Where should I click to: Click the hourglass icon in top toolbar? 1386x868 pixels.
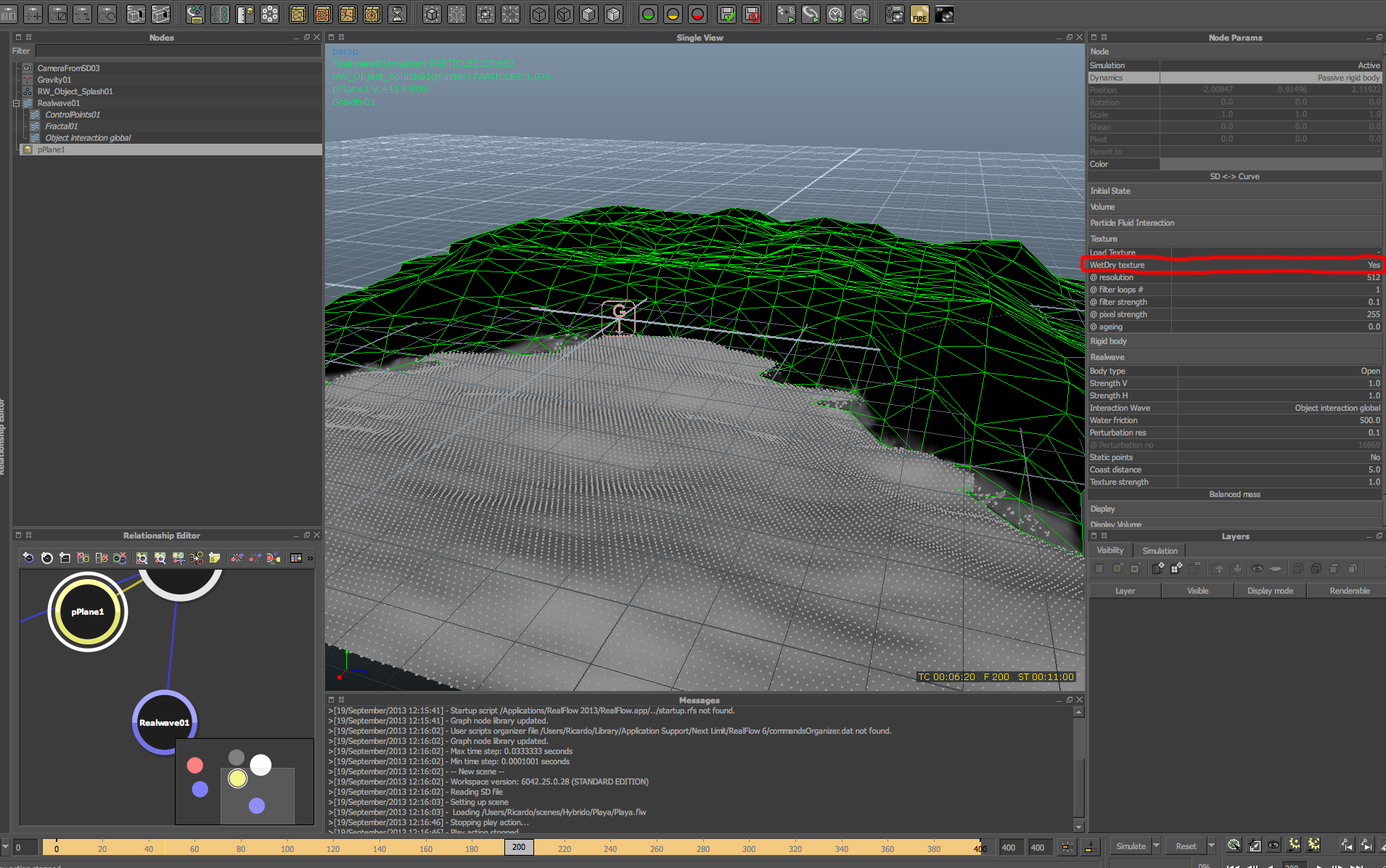pyautogui.click(x=397, y=15)
